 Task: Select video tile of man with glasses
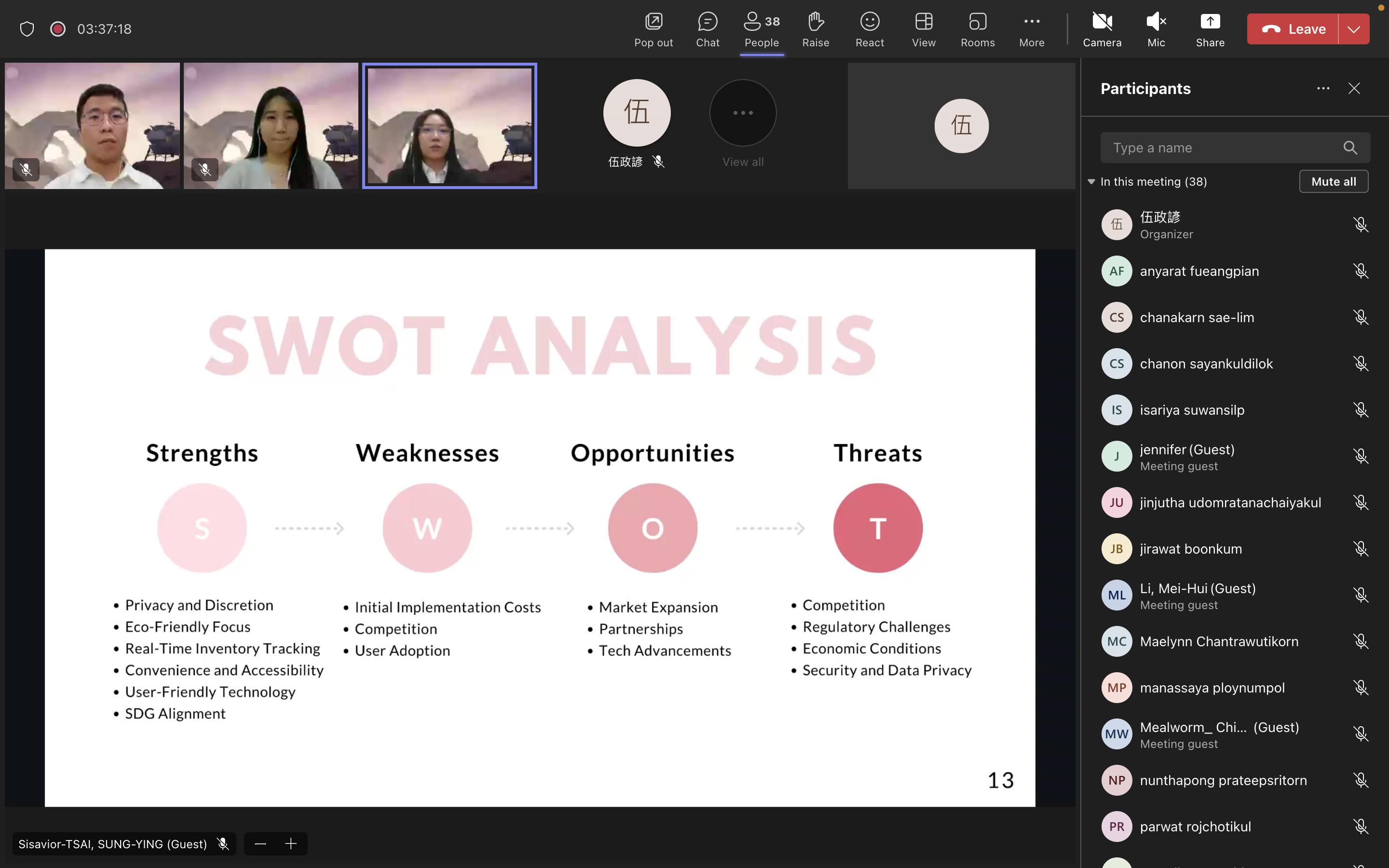(92, 126)
